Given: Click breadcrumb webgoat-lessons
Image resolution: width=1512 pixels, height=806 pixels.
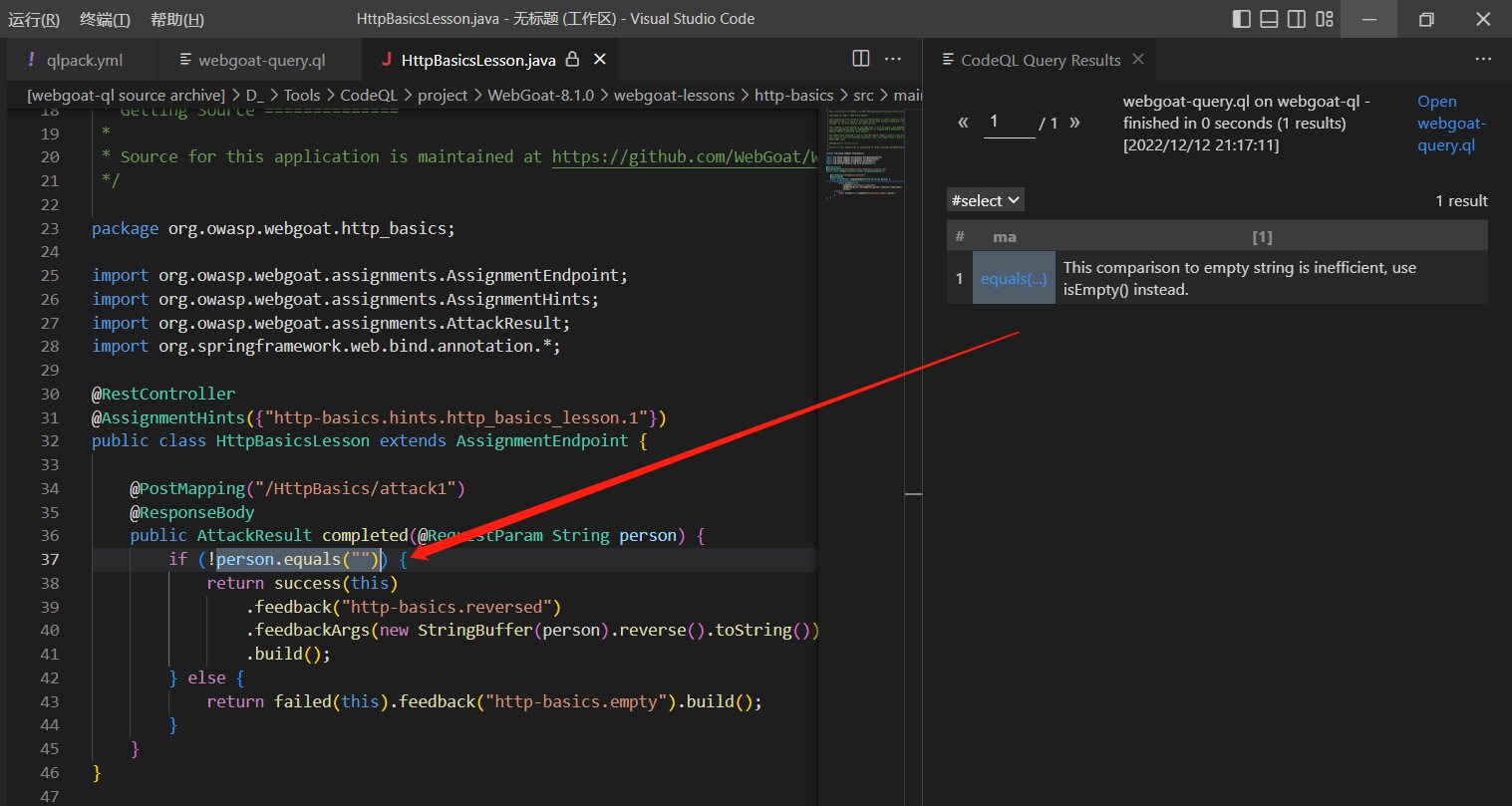Looking at the screenshot, I should 674,95.
